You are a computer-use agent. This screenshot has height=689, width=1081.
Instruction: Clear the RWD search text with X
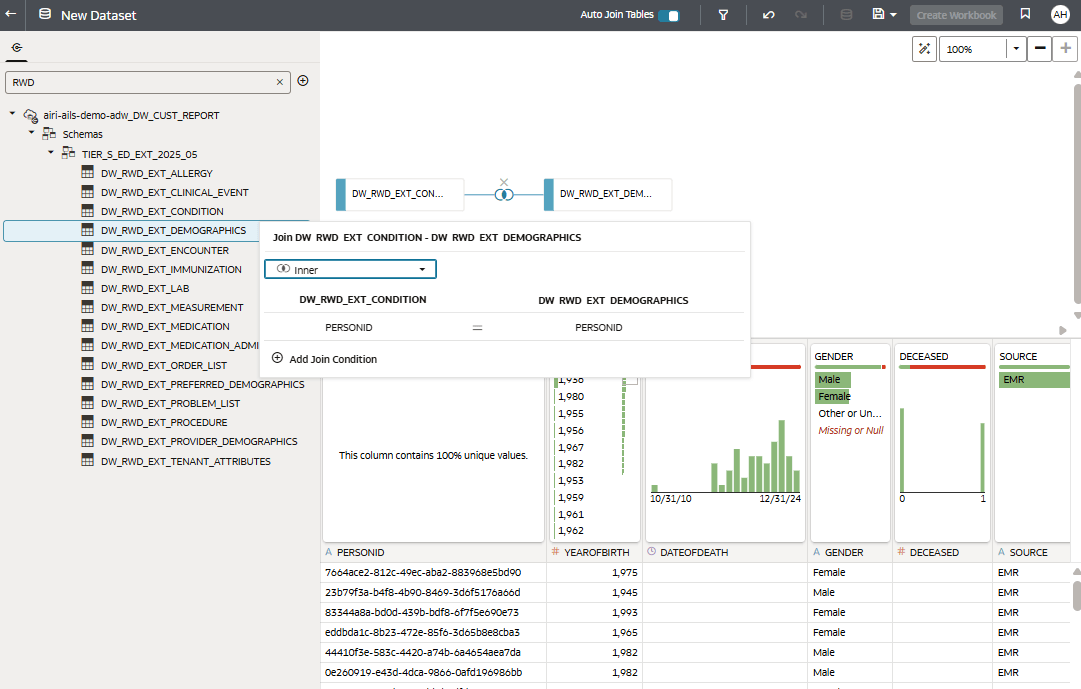tap(279, 82)
